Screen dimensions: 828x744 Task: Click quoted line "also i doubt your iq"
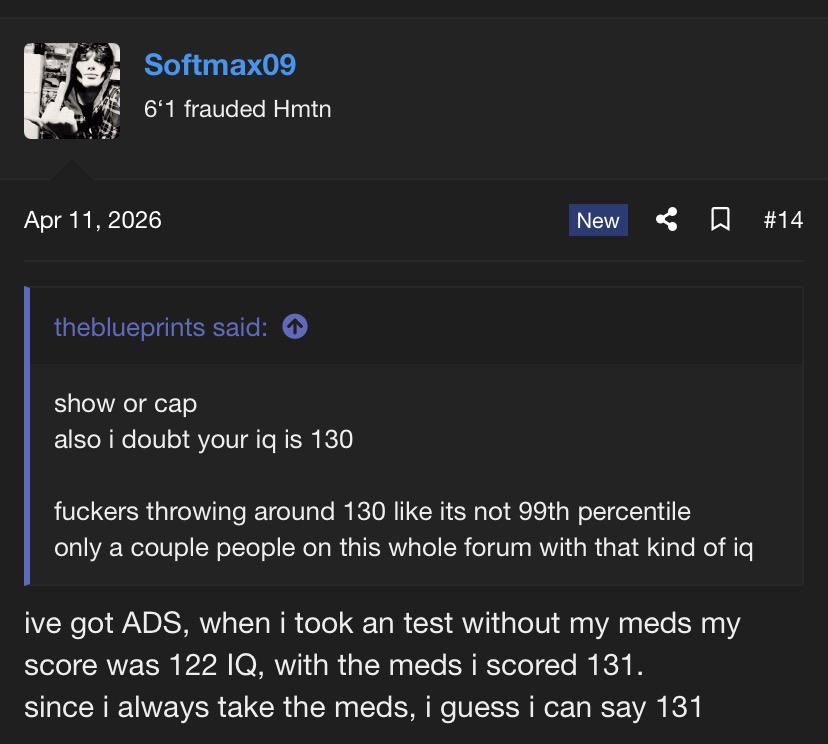(203, 439)
